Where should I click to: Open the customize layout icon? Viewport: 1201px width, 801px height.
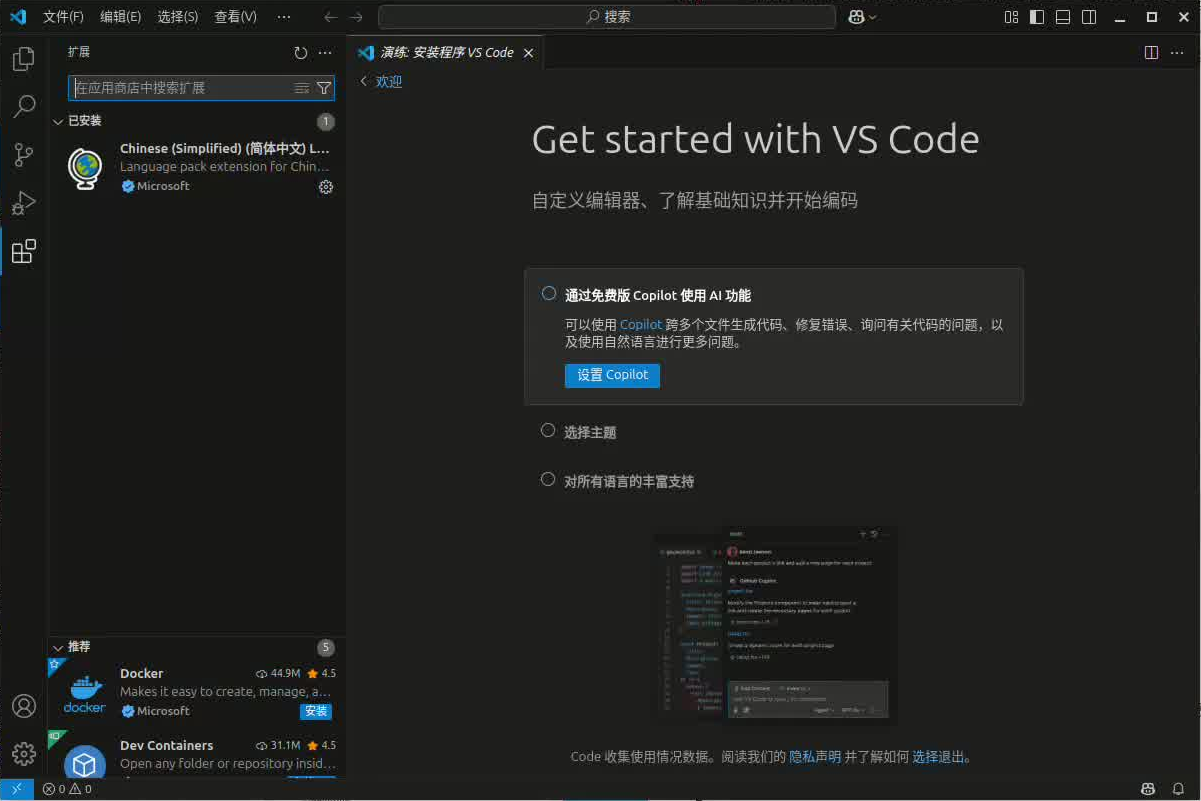pos(1011,17)
